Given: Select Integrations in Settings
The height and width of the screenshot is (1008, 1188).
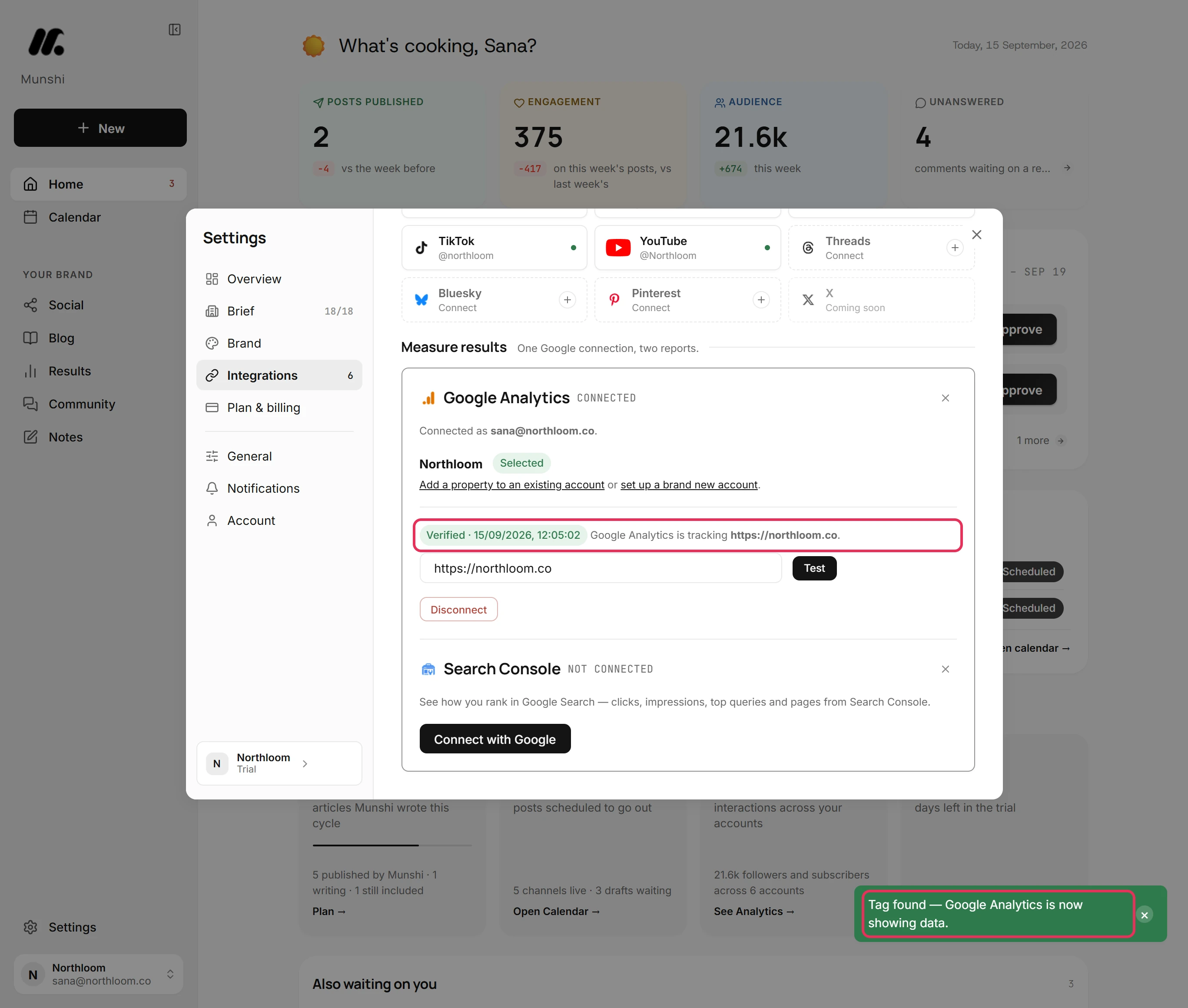Looking at the screenshot, I should coord(279,375).
